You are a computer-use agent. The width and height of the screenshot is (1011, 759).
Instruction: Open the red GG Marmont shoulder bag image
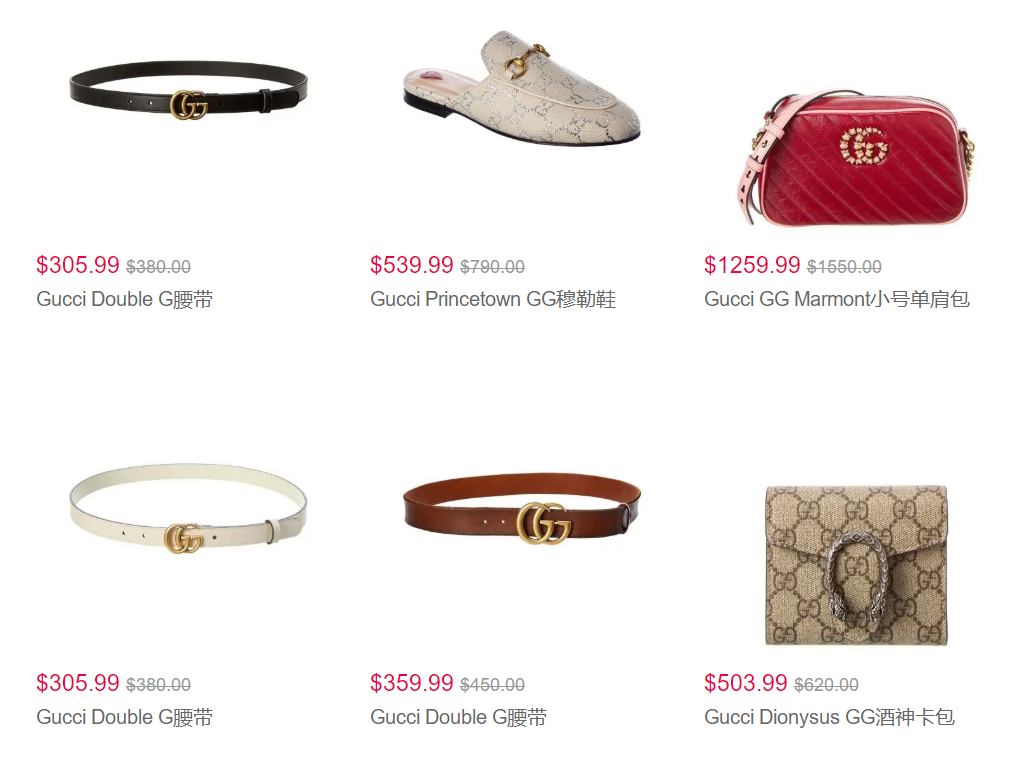click(856, 158)
